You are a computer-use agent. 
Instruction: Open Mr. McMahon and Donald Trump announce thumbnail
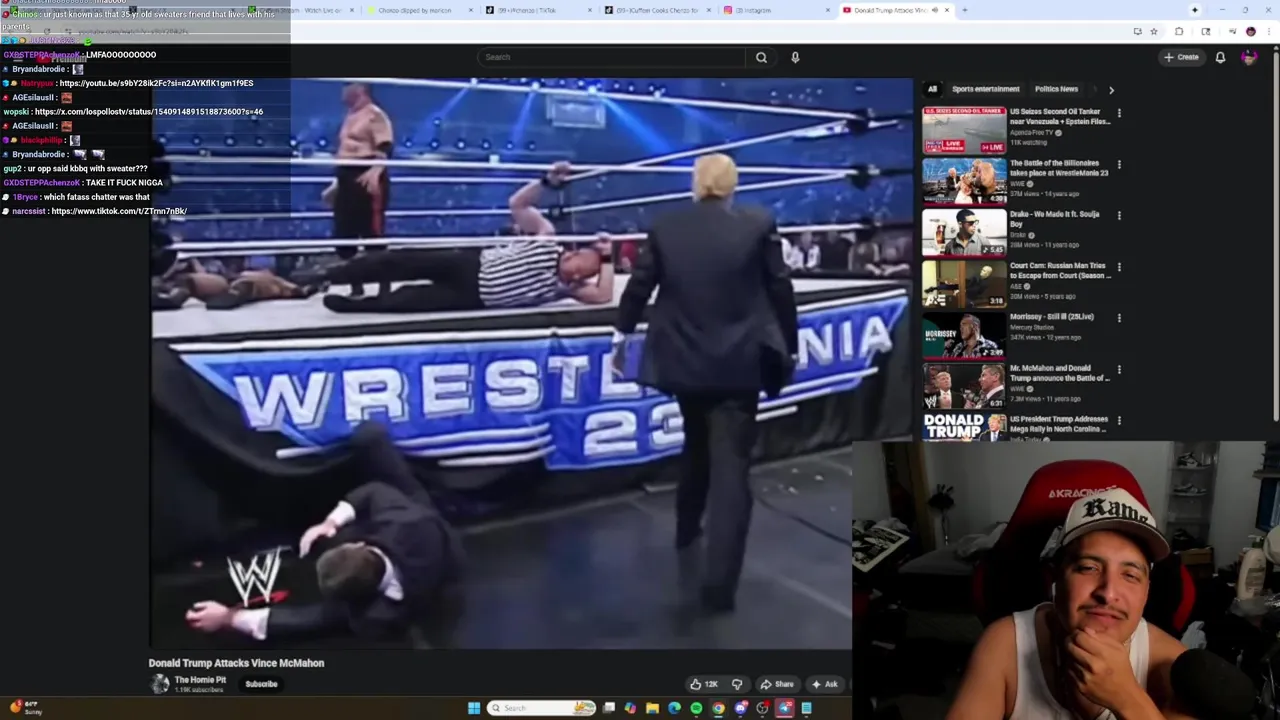pyautogui.click(x=964, y=386)
